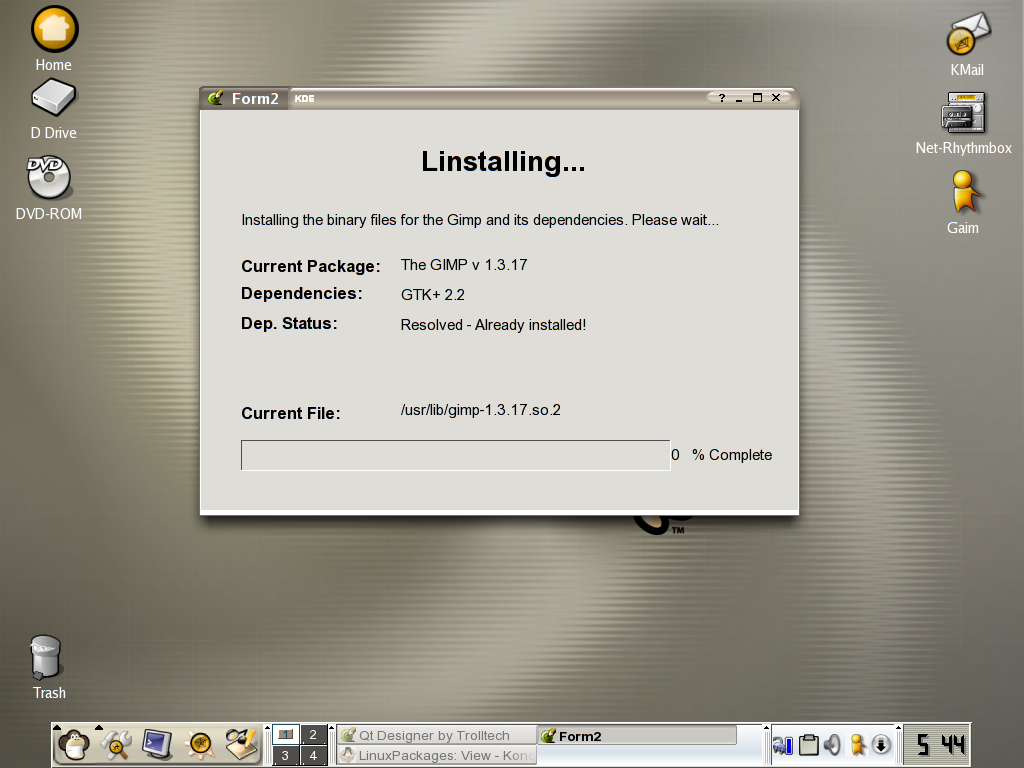Open the wrench settings tool in the panel
Screen dimensions: 1024x768
[116, 744]
